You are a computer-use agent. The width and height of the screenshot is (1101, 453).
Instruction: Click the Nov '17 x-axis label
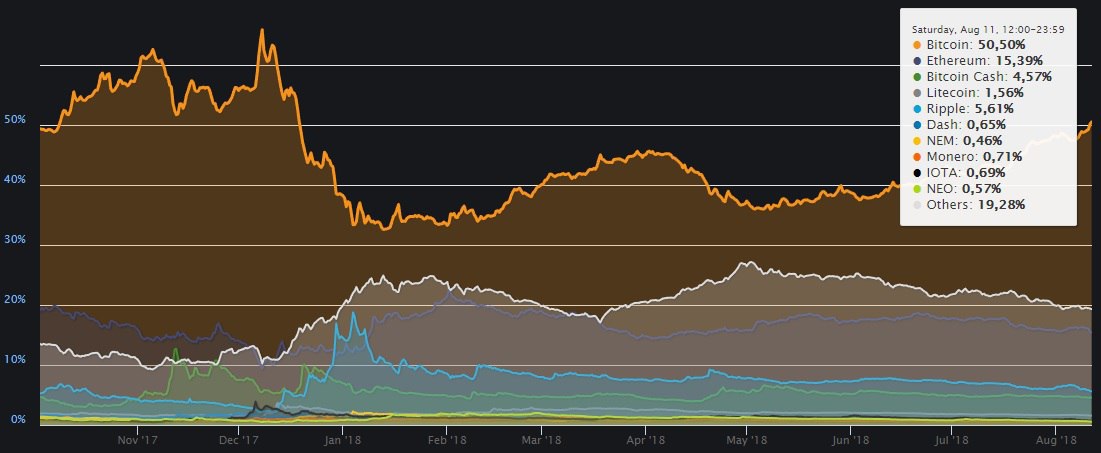138,440
